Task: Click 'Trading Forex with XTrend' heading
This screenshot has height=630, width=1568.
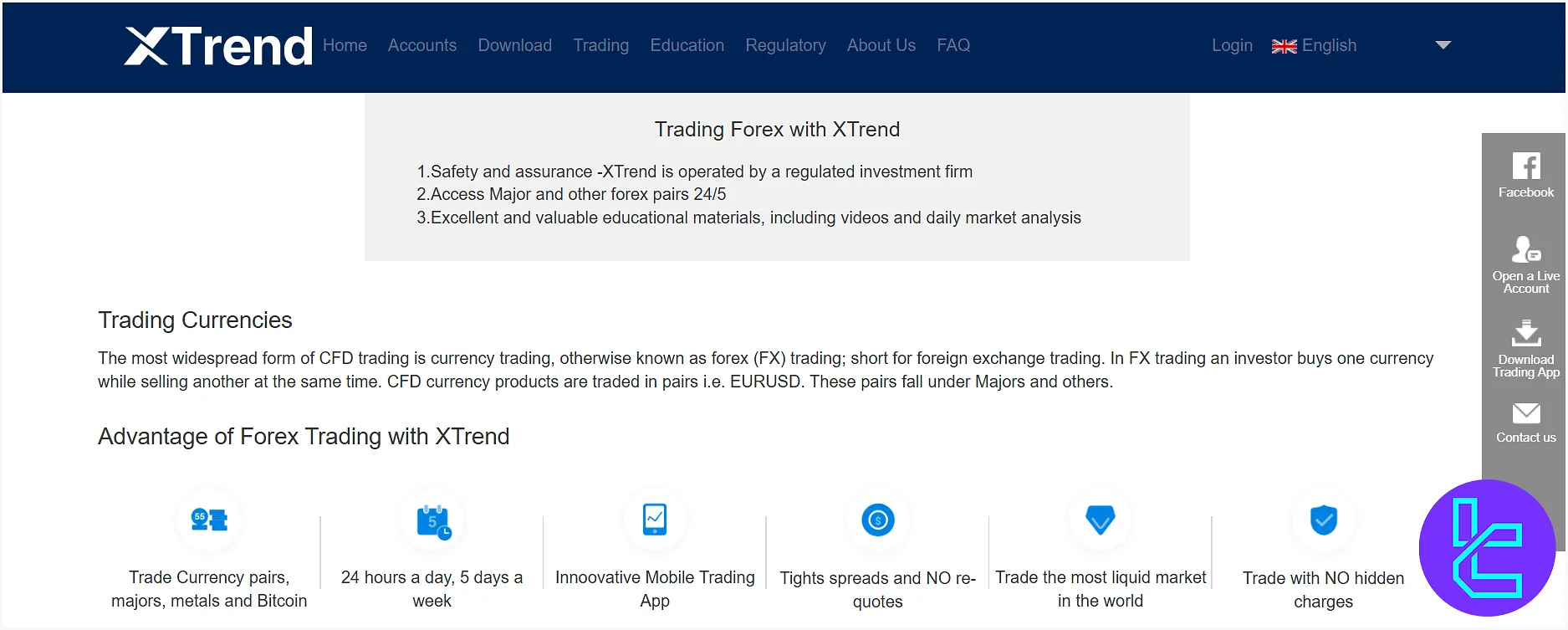Action: tap(777, 130)
